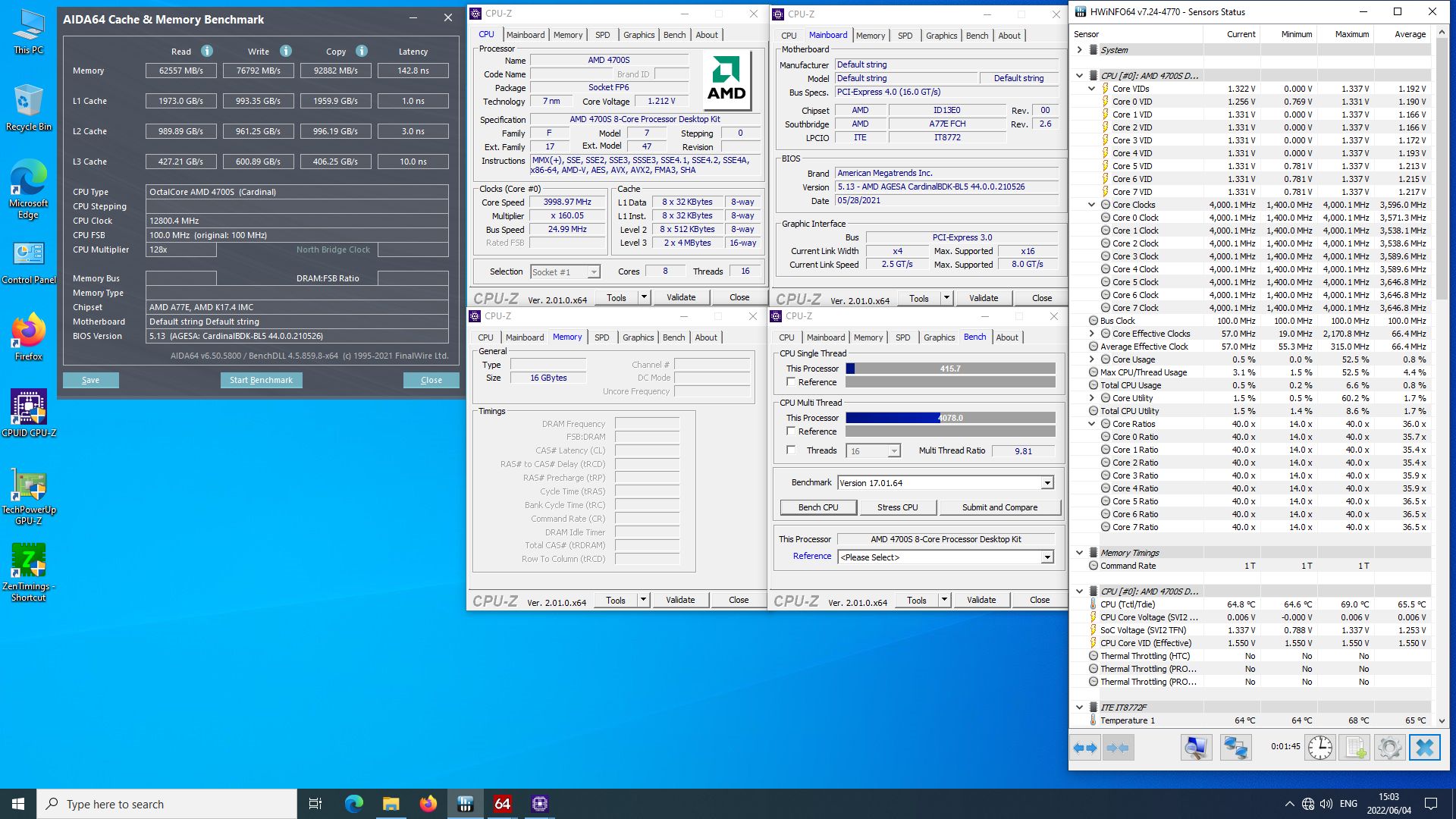Open HWiNFO sensor settings gear icon

point(1389,748)
